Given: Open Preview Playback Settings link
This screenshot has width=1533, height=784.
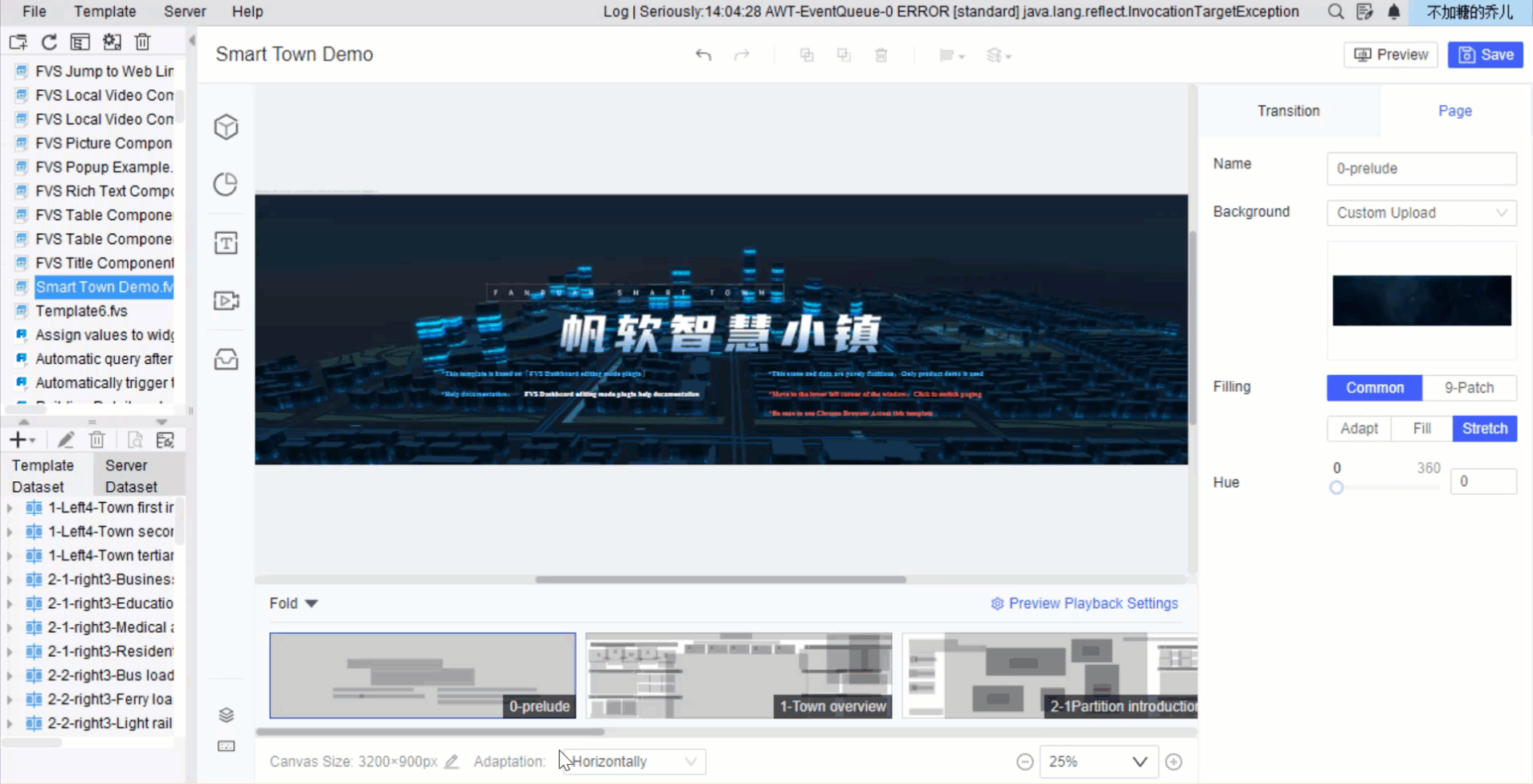Looking at the screenshot, I should click(1085, 603).
